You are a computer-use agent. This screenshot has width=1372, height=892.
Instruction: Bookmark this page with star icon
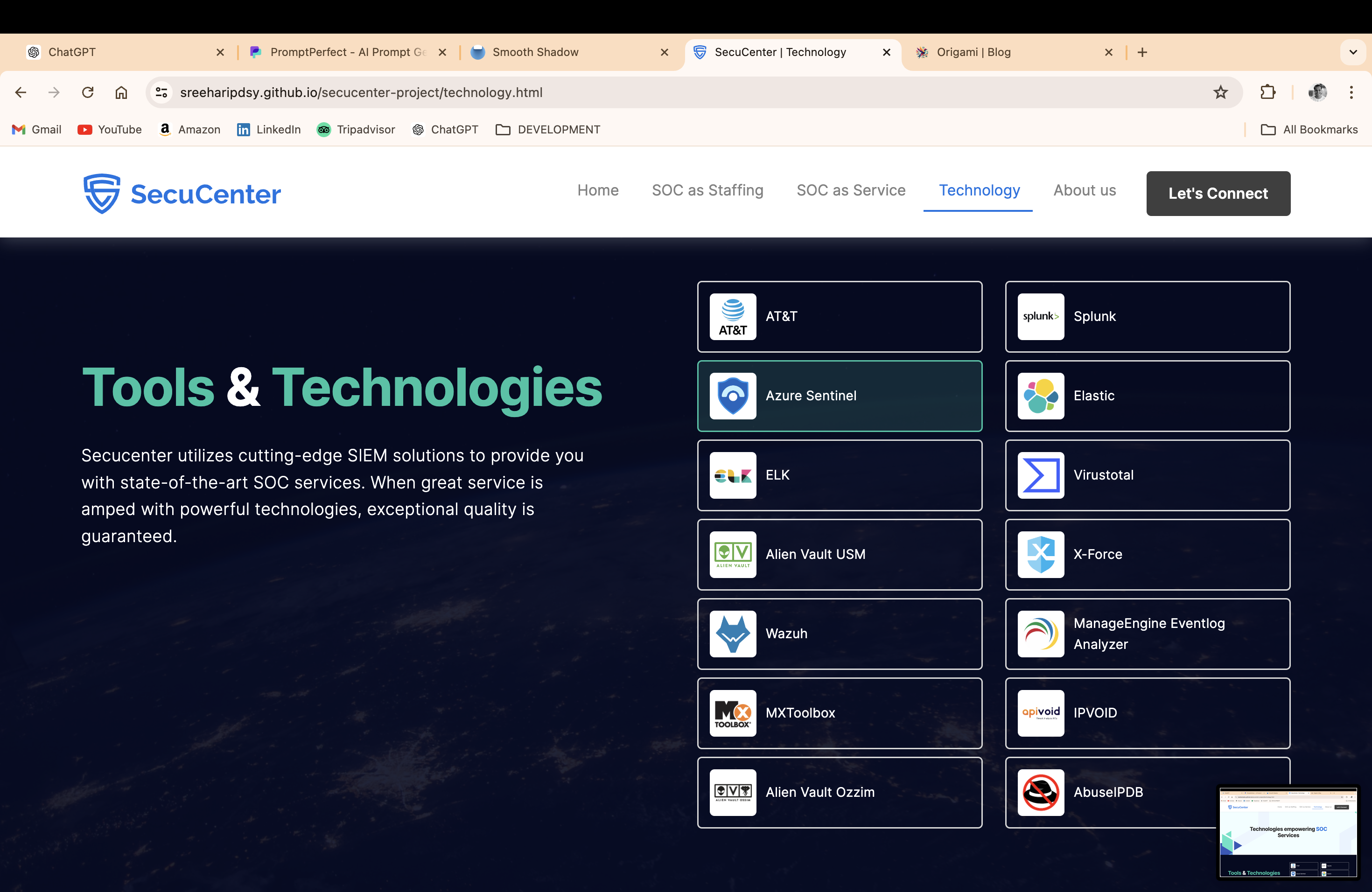pyautogui.click(x=1220, y=92)
